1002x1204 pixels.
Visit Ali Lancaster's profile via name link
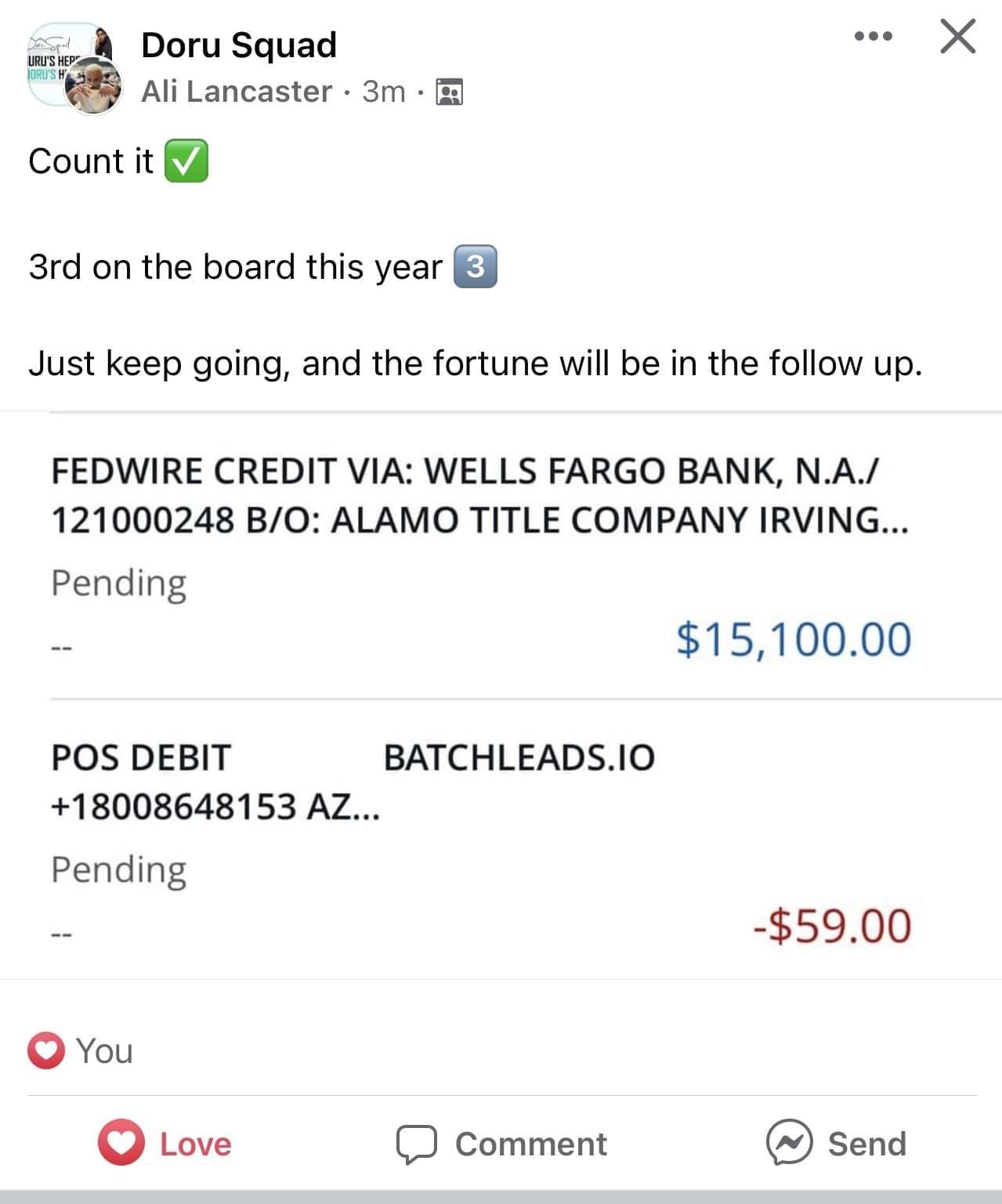point(237,92)
